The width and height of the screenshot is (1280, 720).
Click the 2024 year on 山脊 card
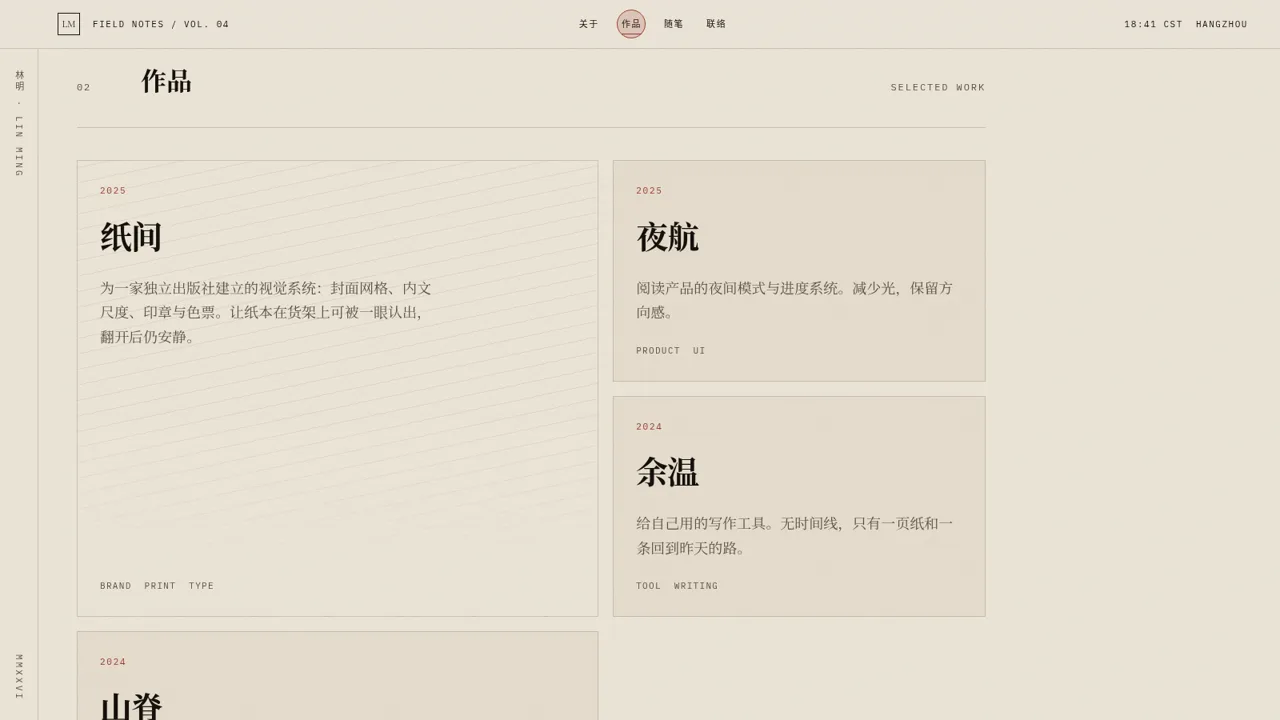tap(113, 662)
